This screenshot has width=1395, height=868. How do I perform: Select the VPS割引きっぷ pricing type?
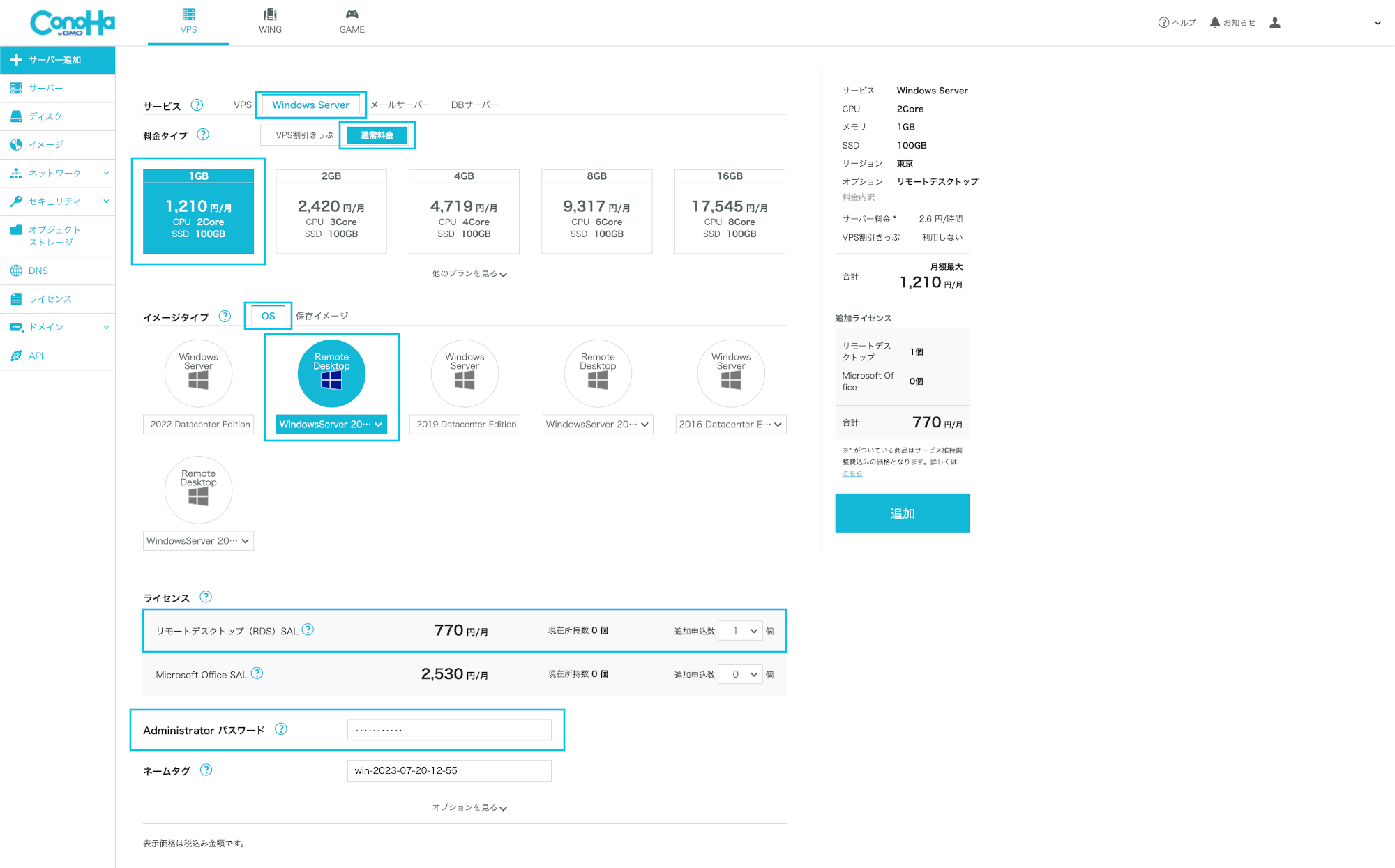(304, 135)
